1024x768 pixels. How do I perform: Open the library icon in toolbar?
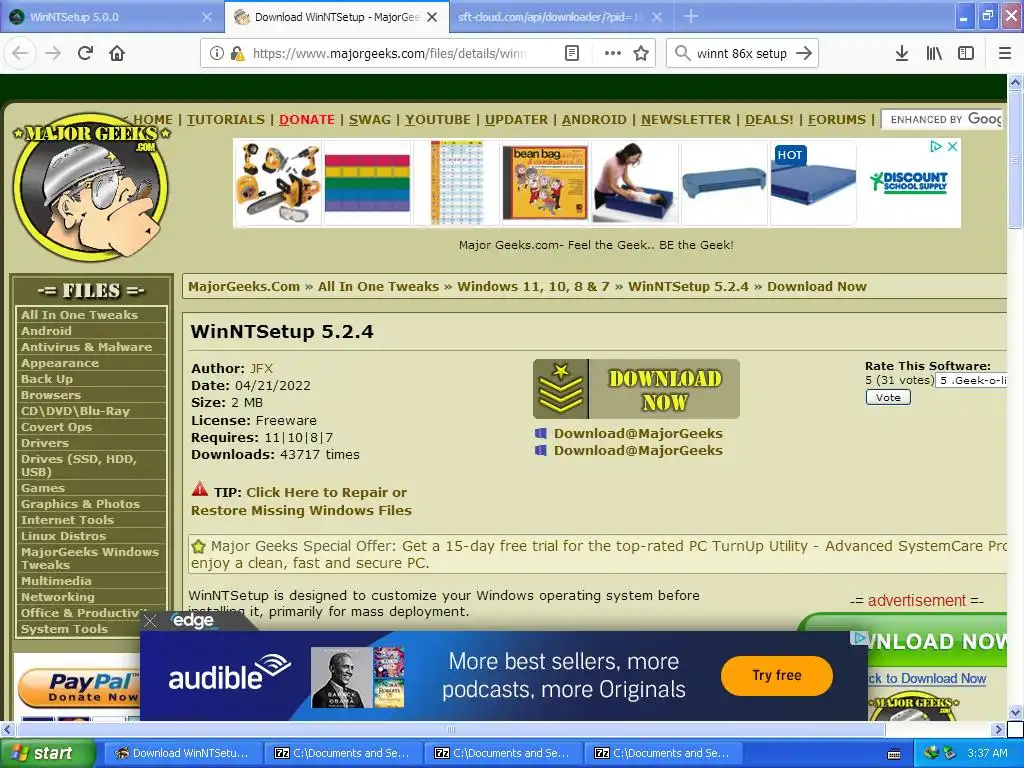(934, 53)
